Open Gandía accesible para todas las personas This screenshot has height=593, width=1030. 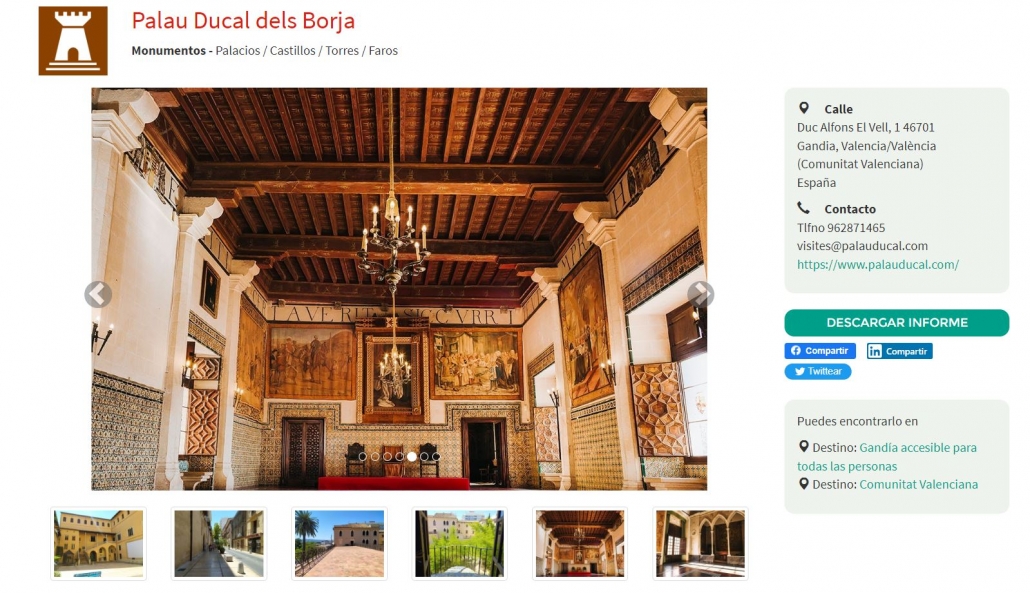click(887, 456)
